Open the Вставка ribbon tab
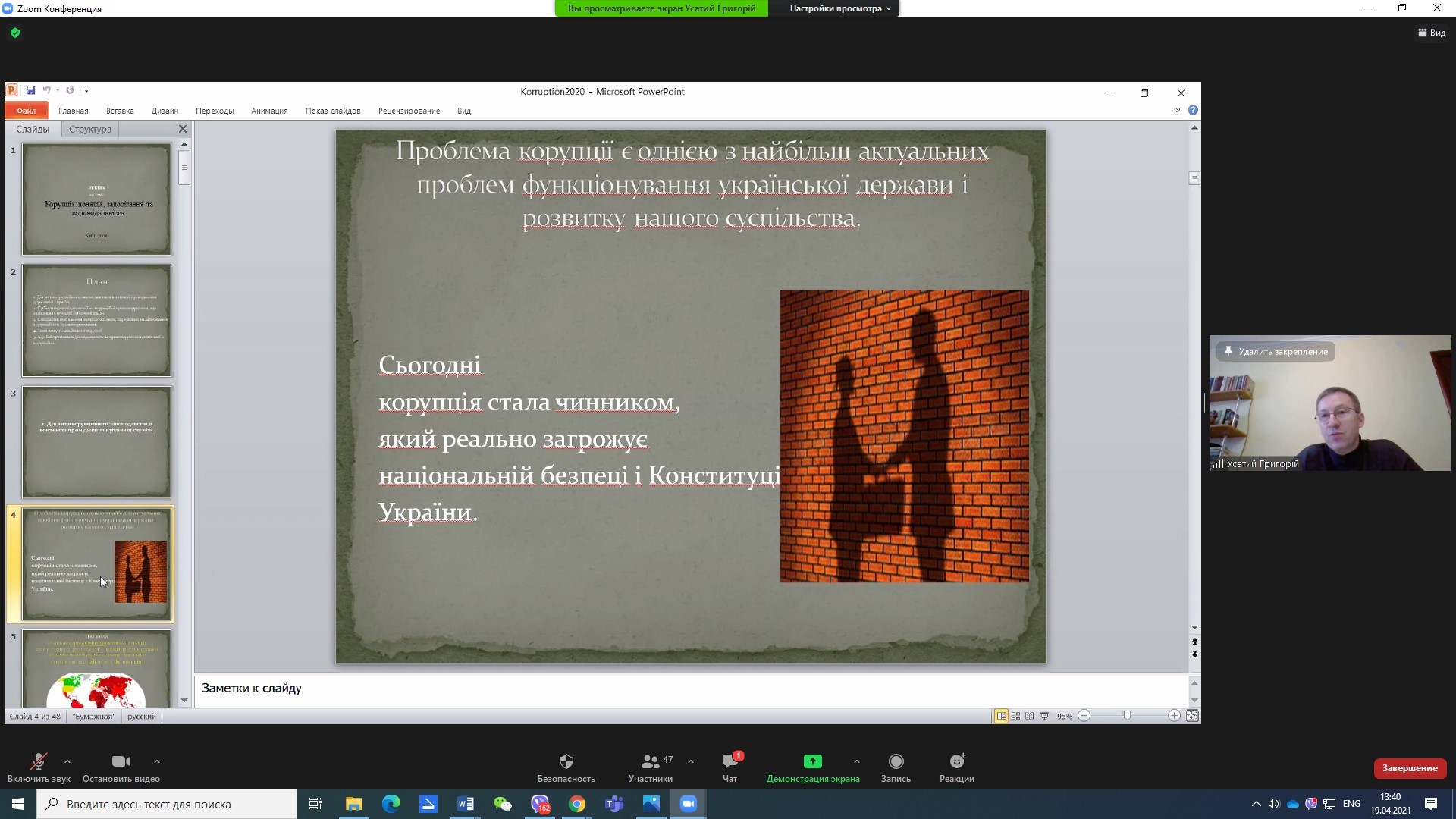Image resolution: width=1456 pixels, height=819 pixels. pyautogui.click(x=120, y=111)
